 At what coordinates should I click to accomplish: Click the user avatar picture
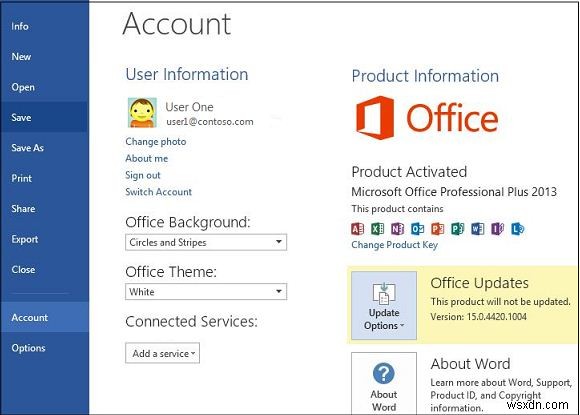(x=142, y=112)
